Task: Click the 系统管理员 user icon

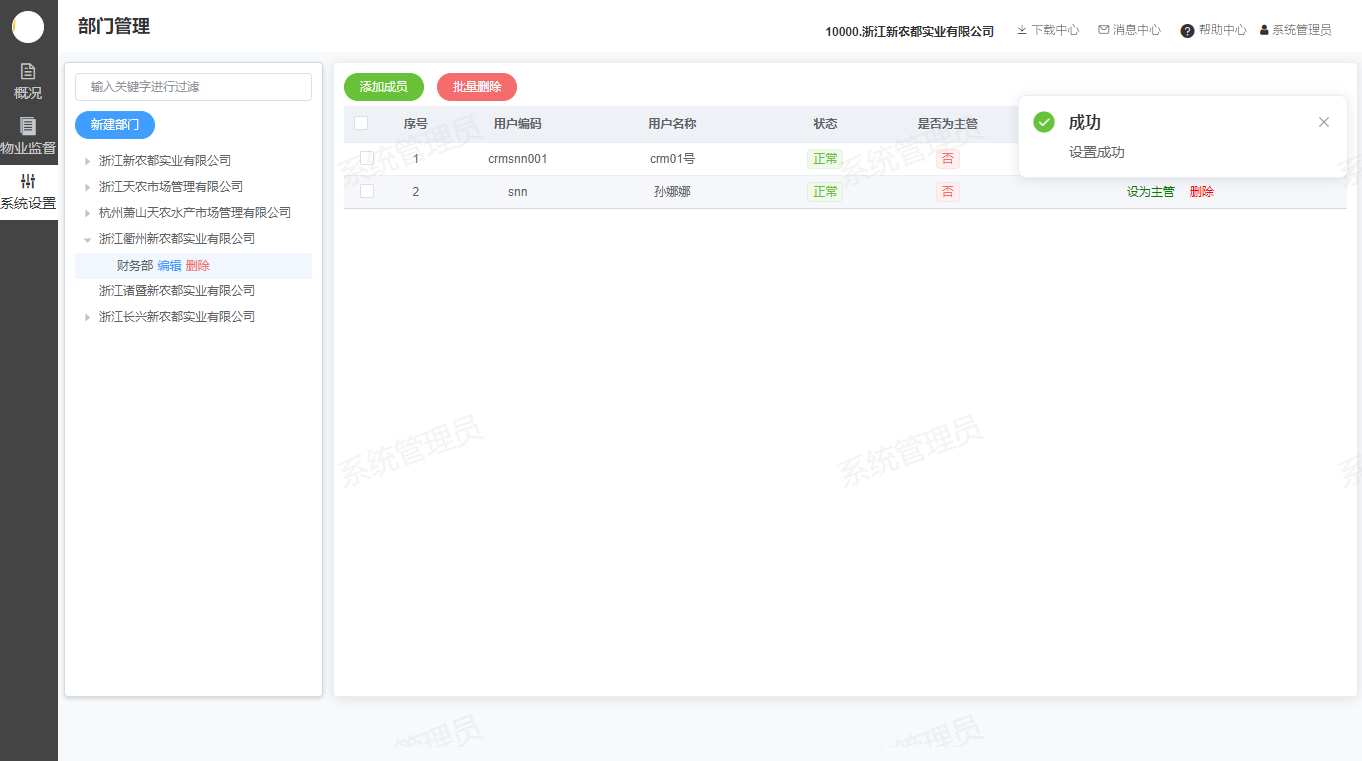Action: point(1264,30)
